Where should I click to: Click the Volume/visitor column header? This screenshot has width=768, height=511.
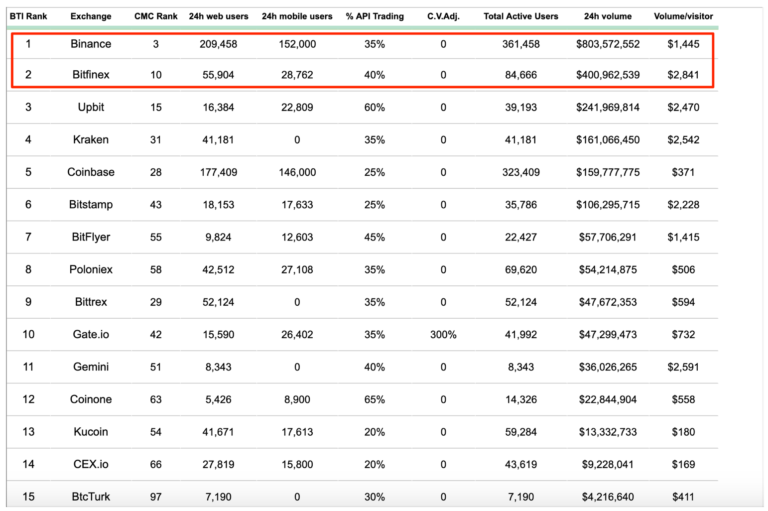pyautogui.click(x=683, y=16)
